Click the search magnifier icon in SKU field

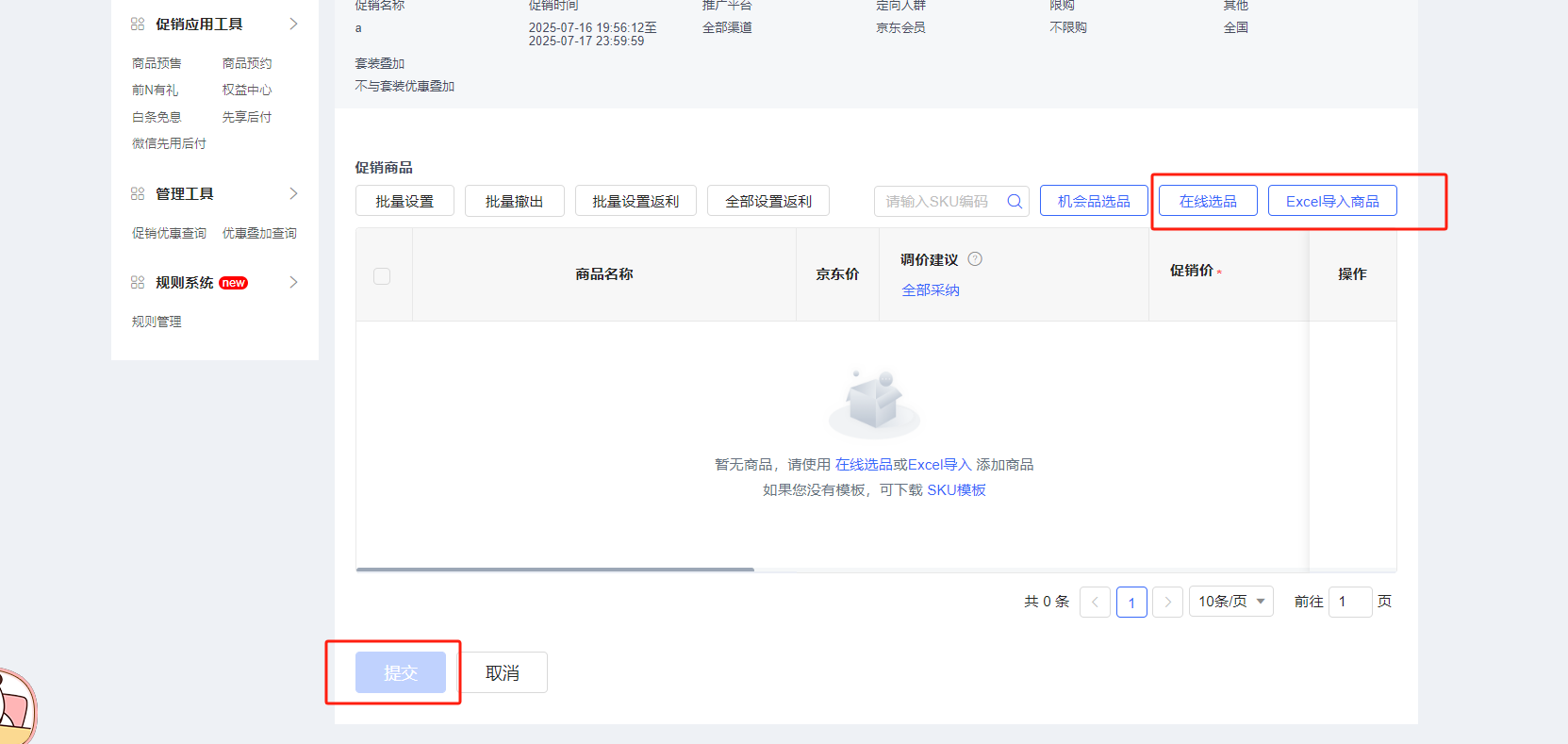tap(1015, 201)
